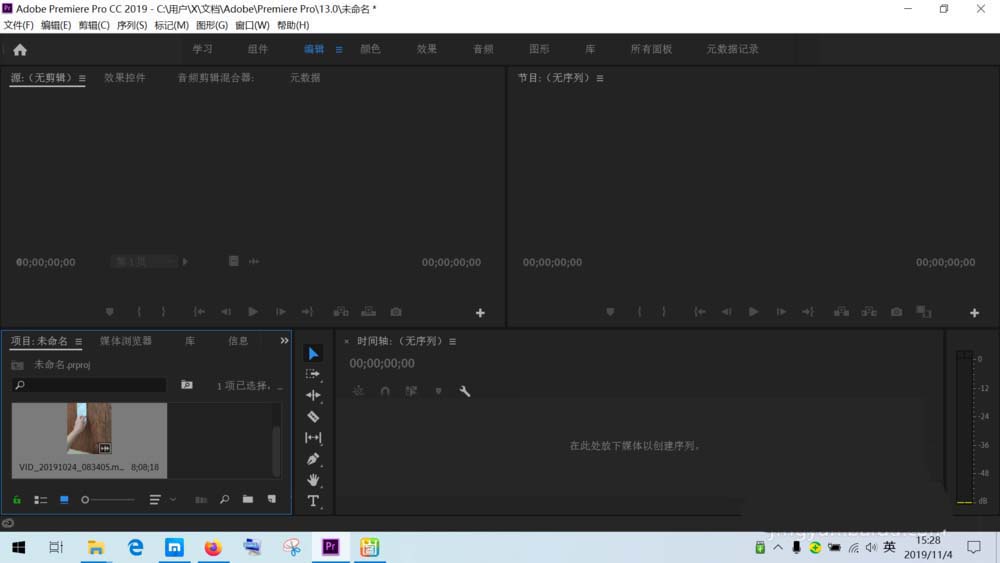Open the 序列(S) menu

pos(132,25)
